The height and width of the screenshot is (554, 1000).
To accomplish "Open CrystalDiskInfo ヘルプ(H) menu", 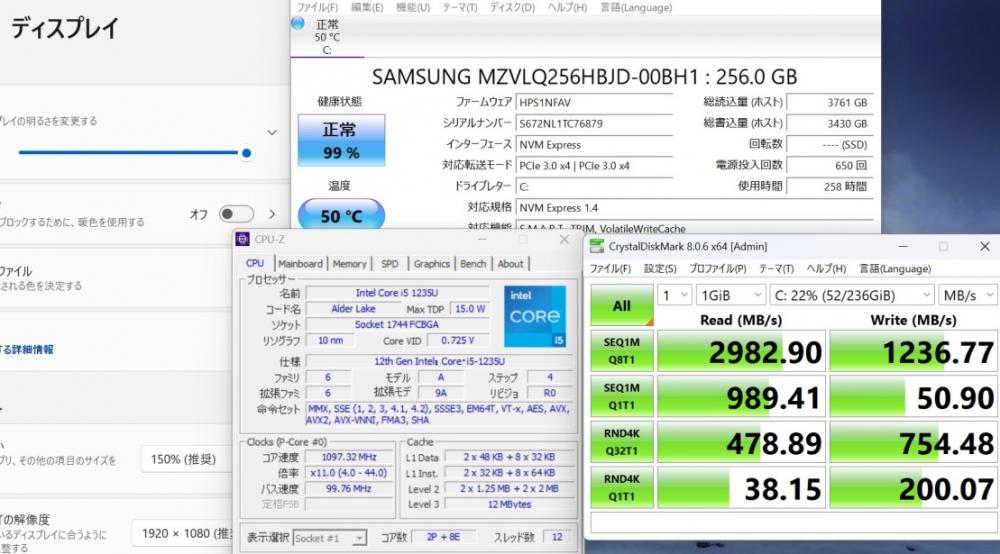I will [x=567, y=7].
